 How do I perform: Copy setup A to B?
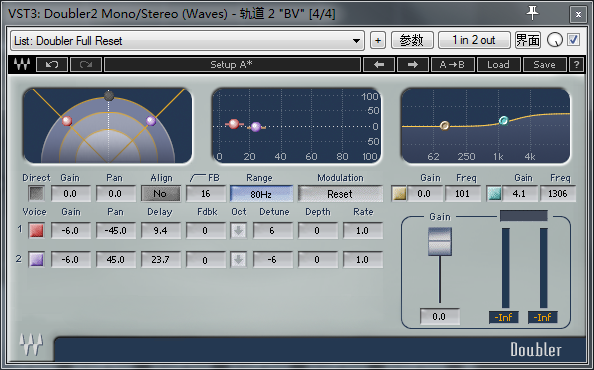tap(453, 64)
